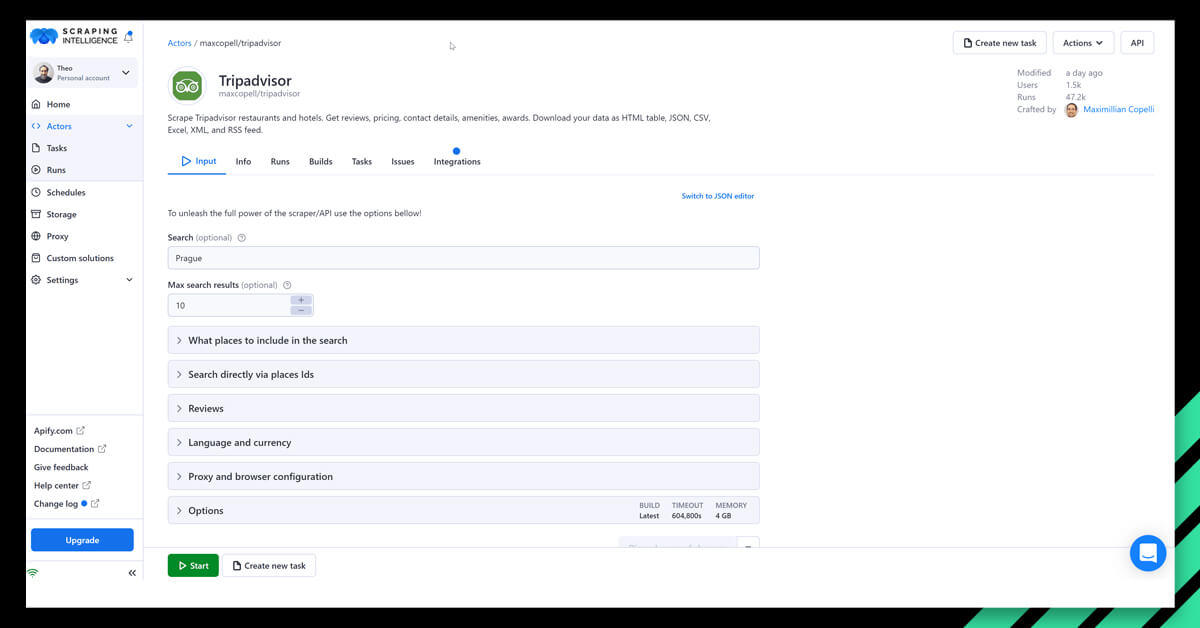Switch to the Integrations tab
Viewport: 1200px width, 628px height.
[457, 161]
